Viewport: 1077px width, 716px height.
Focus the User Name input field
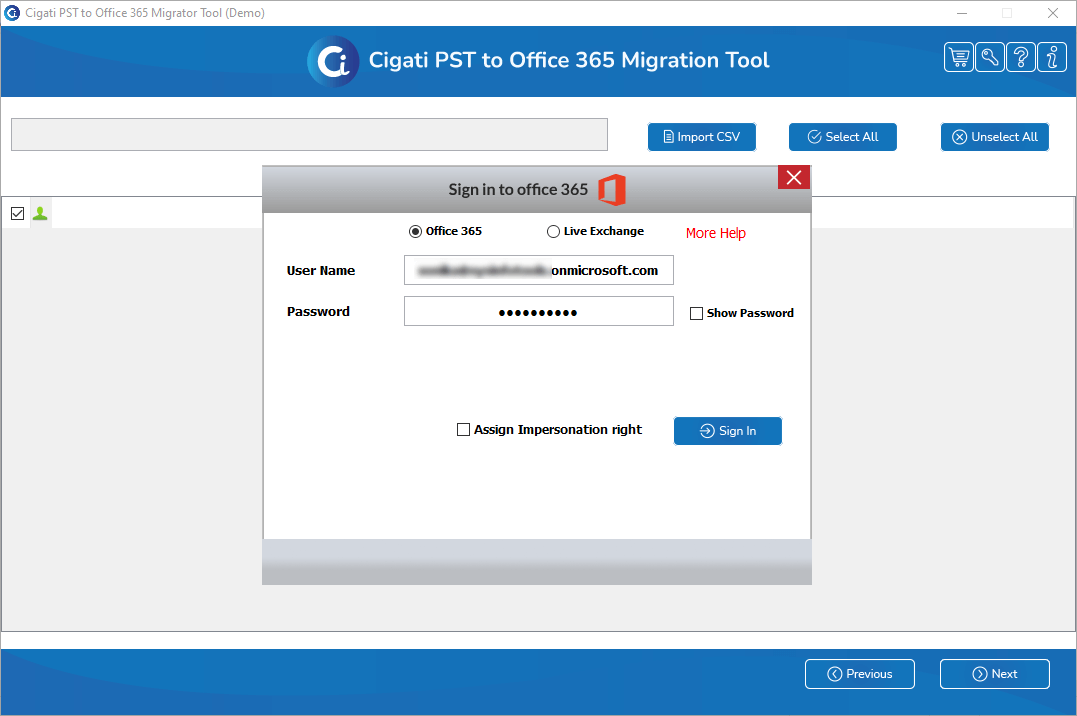(x=538, y=270)
